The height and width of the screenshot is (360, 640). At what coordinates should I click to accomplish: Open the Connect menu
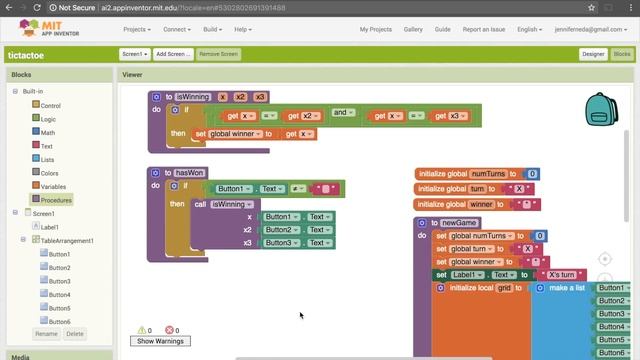pyautogui.click(x=177, y=29)
